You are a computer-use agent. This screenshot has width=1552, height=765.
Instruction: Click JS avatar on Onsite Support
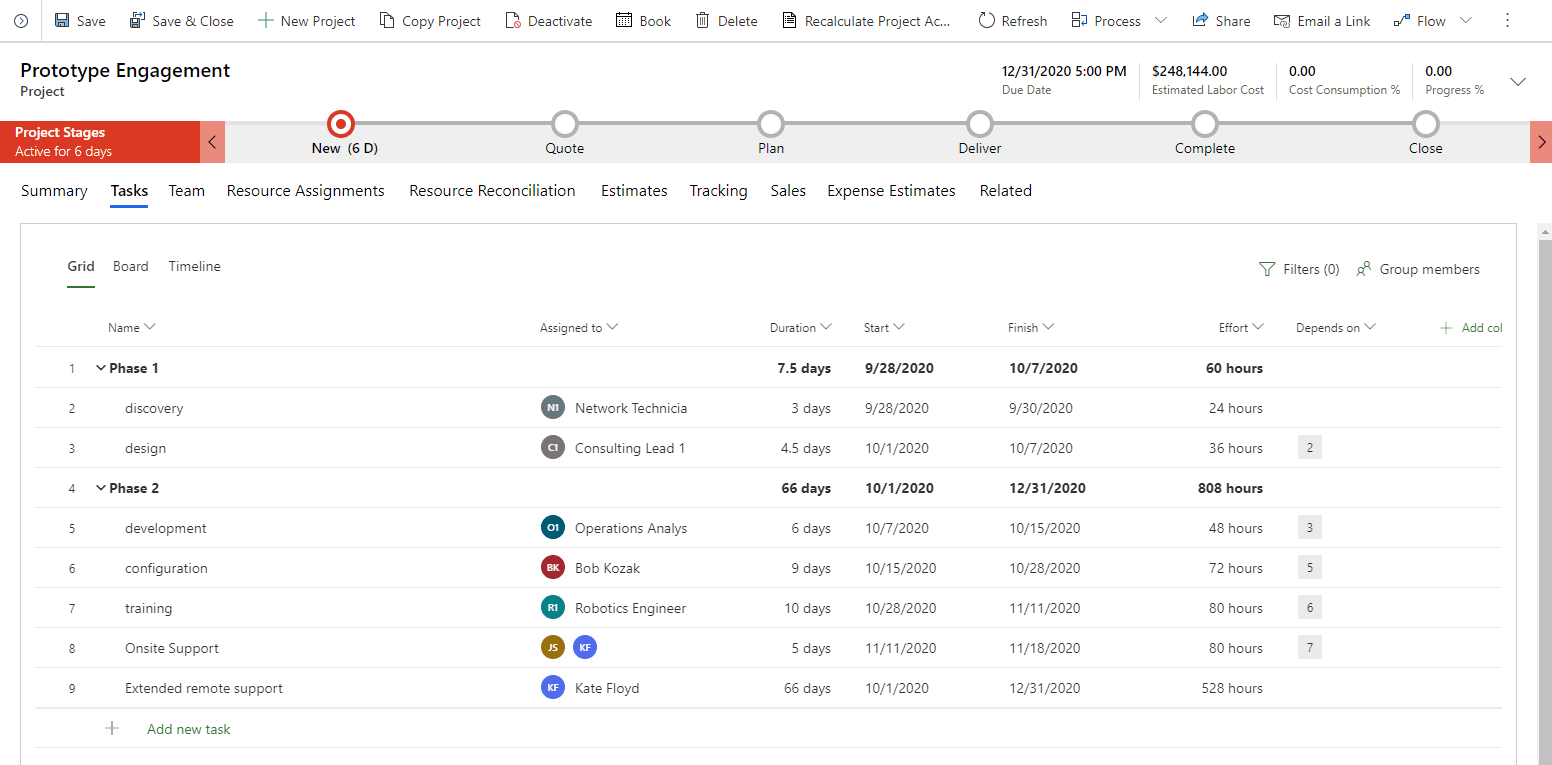pos(553,648)
